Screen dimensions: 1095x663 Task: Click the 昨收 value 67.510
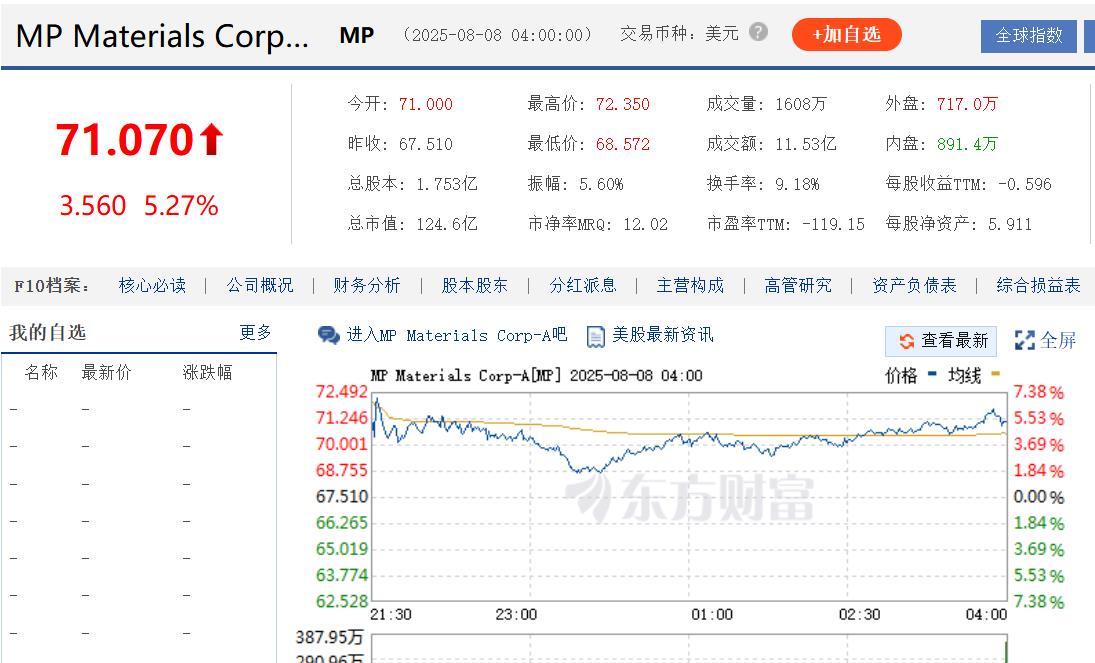[x=425, y=144]
